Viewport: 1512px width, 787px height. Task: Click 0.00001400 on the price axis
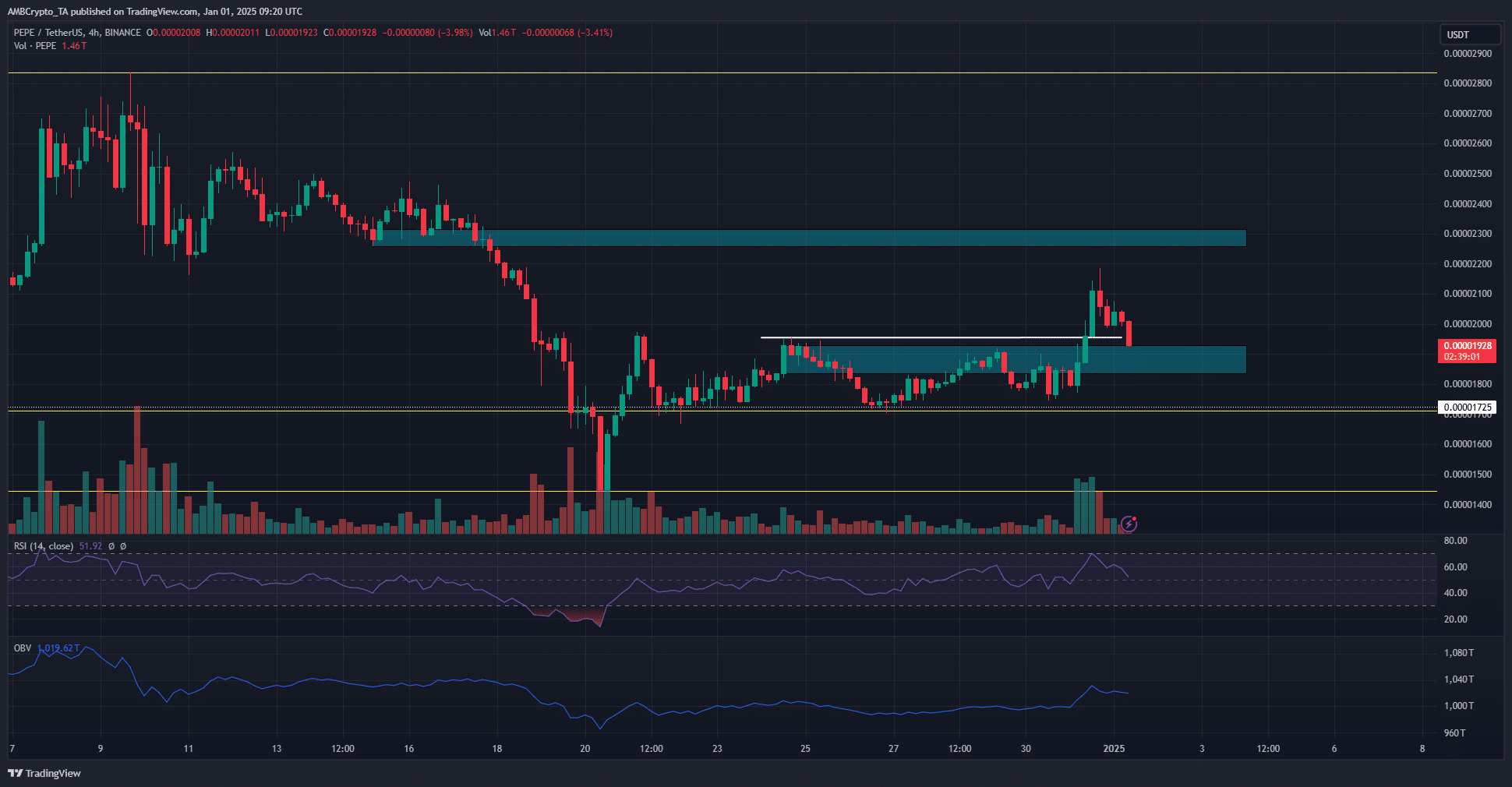tap(1468, 505)
